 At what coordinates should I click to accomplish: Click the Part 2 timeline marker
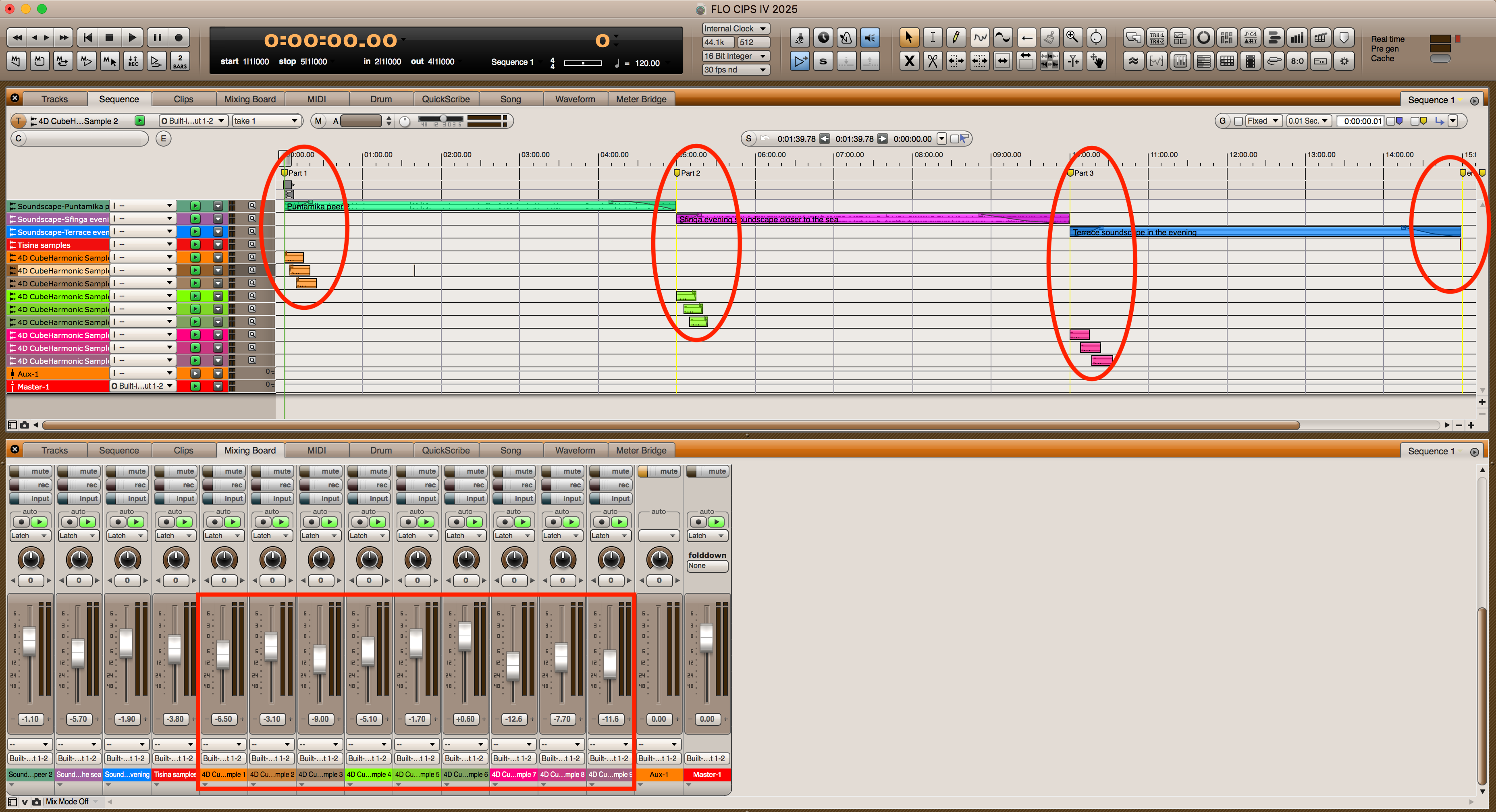tap(677, 173)
